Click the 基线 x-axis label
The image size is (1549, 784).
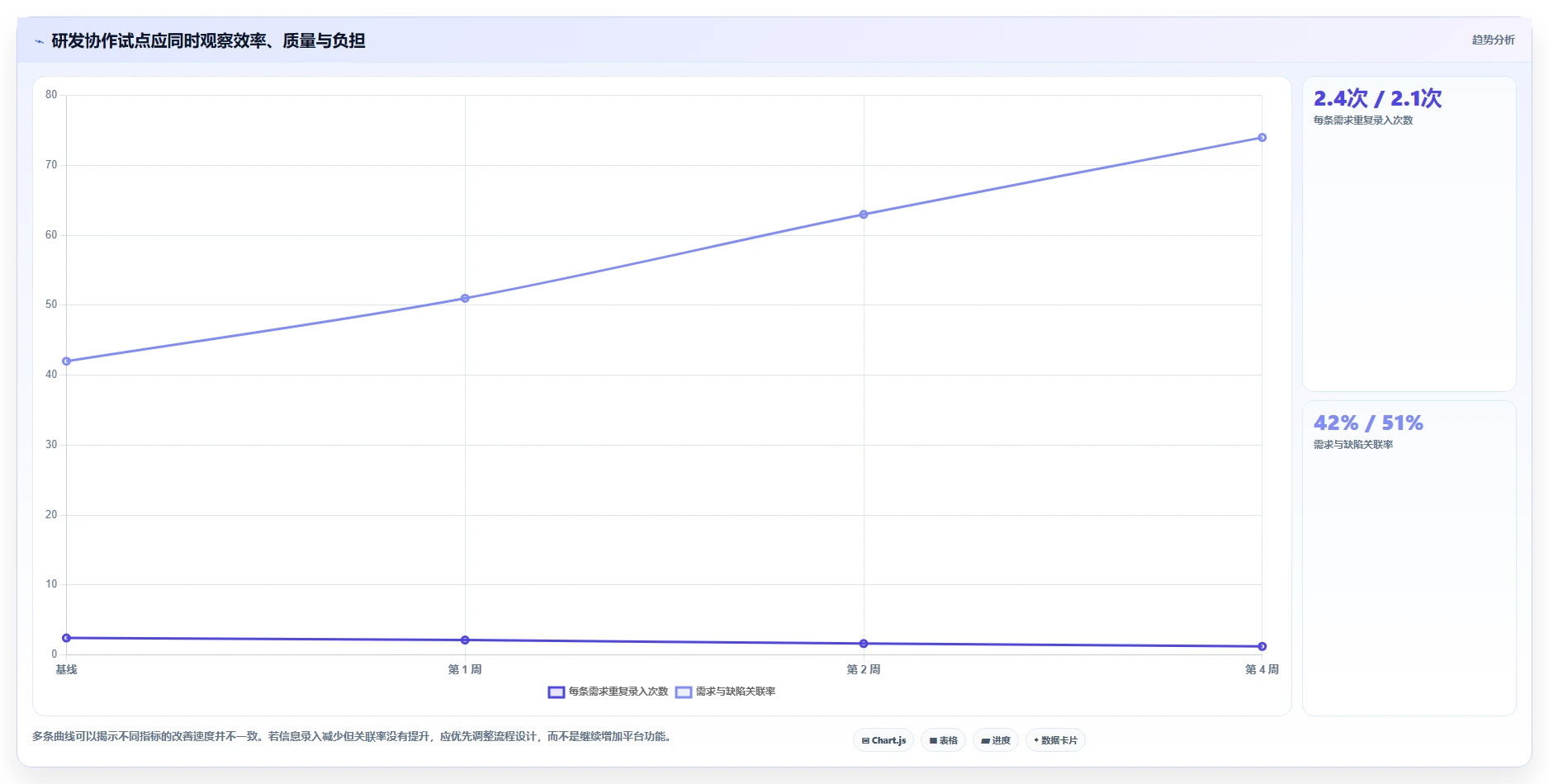click(x=66, y=669)
